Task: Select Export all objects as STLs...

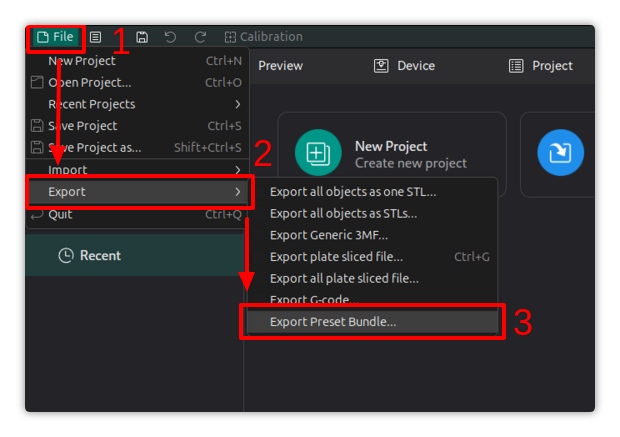Action: click(372, 214)
